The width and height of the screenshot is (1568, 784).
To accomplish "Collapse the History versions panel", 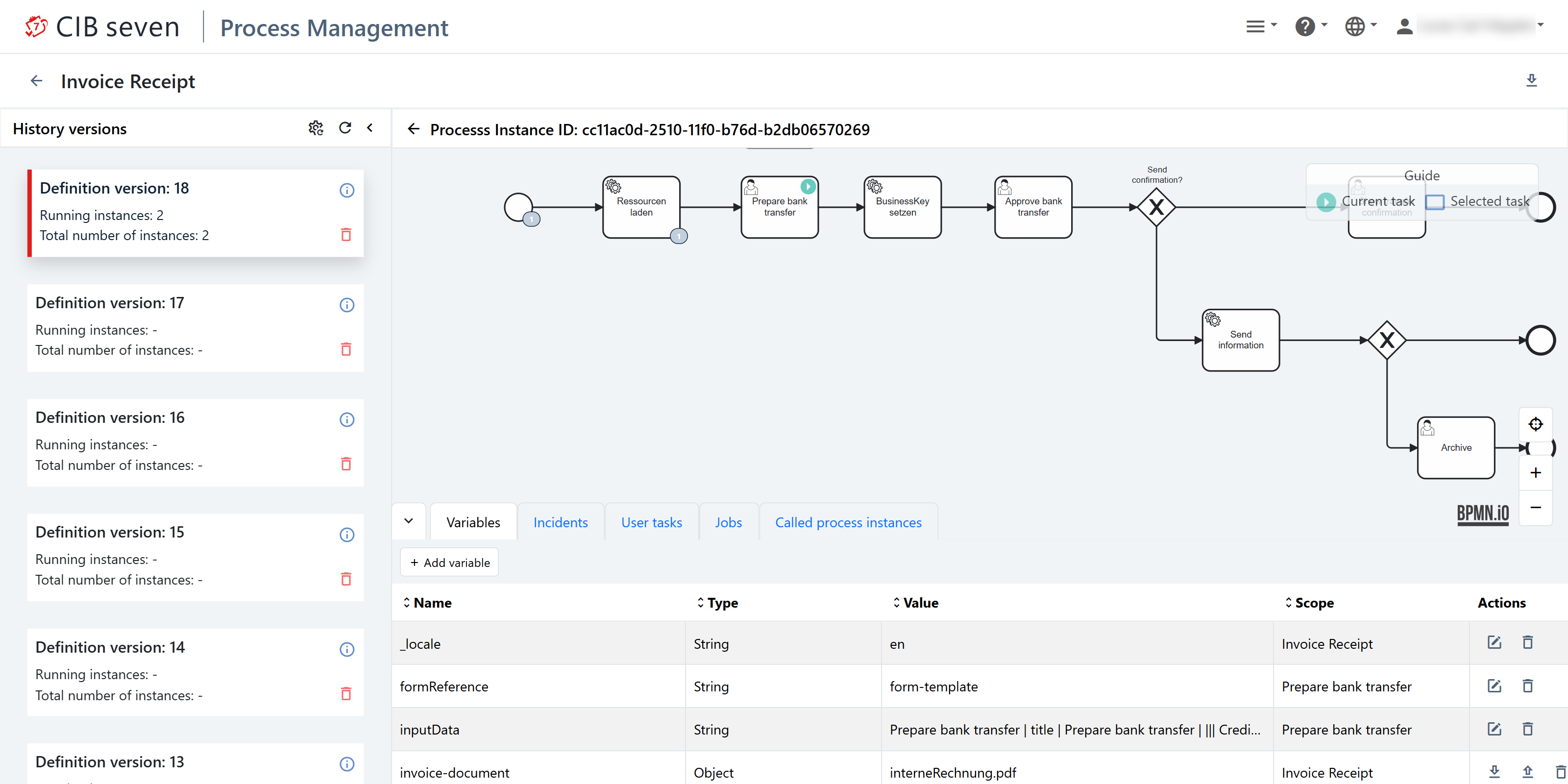I will (370, 128).
